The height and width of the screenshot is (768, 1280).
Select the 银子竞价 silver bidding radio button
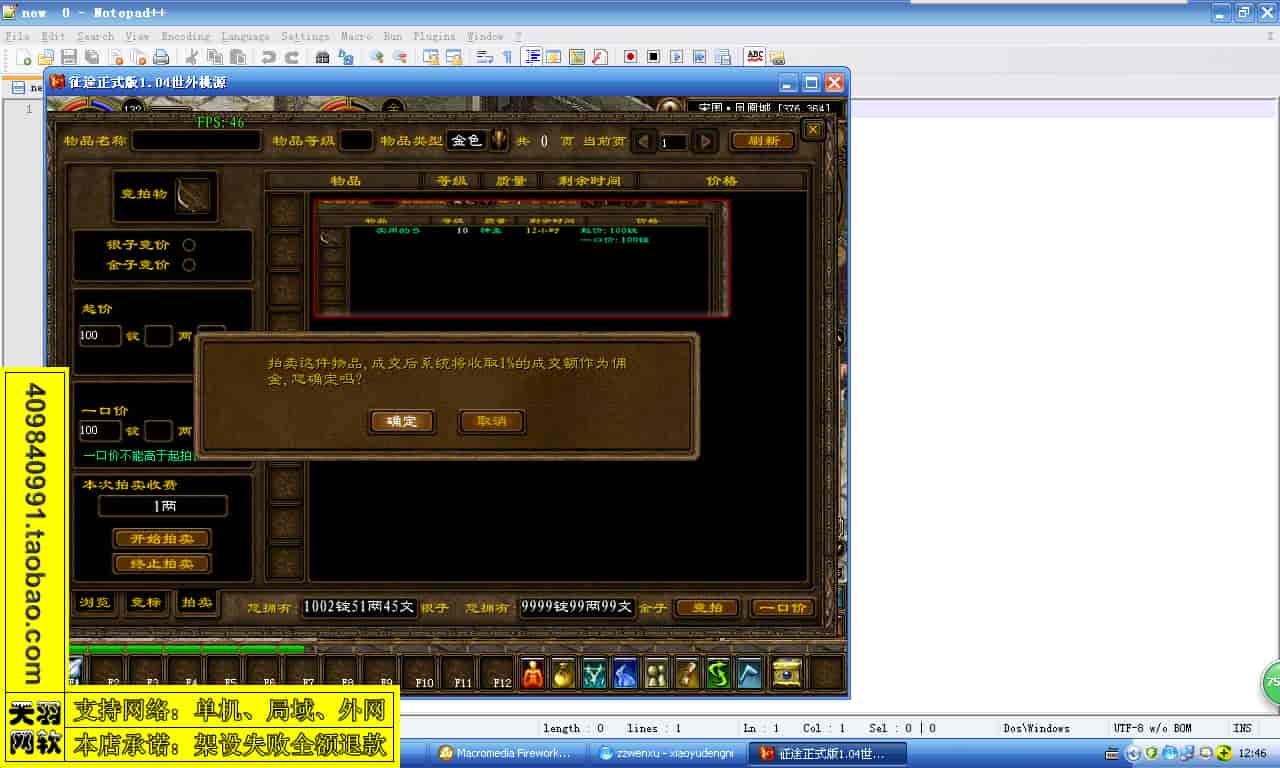pos(189,245)
